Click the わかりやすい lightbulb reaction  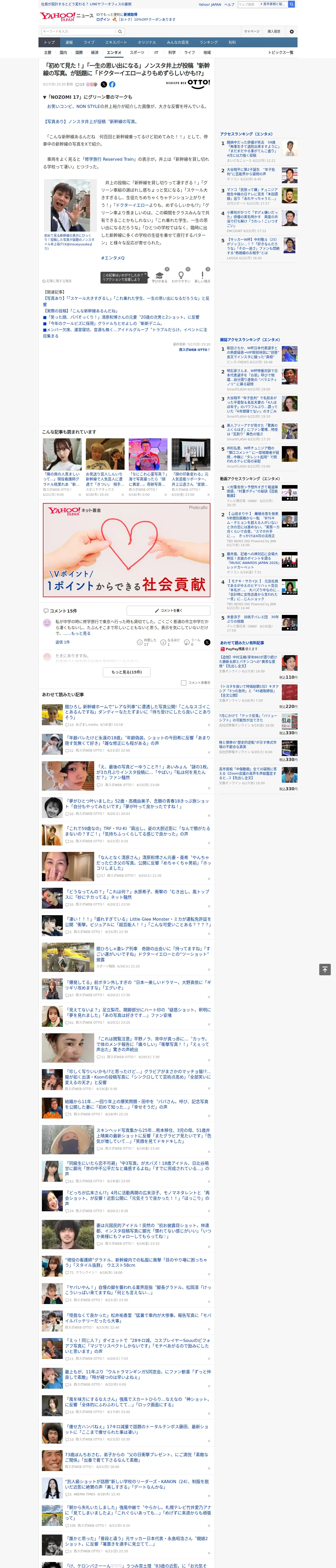coord(181,277)
